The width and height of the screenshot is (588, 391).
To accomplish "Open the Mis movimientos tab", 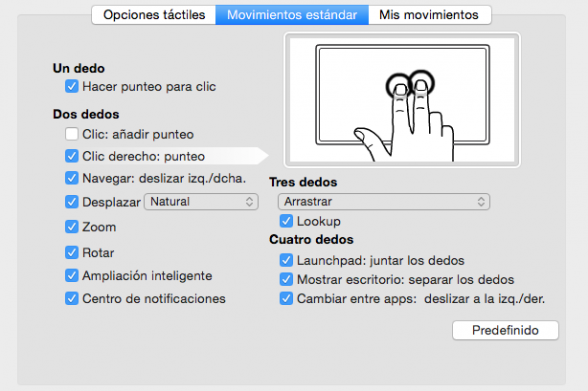I will coord(430,15).
